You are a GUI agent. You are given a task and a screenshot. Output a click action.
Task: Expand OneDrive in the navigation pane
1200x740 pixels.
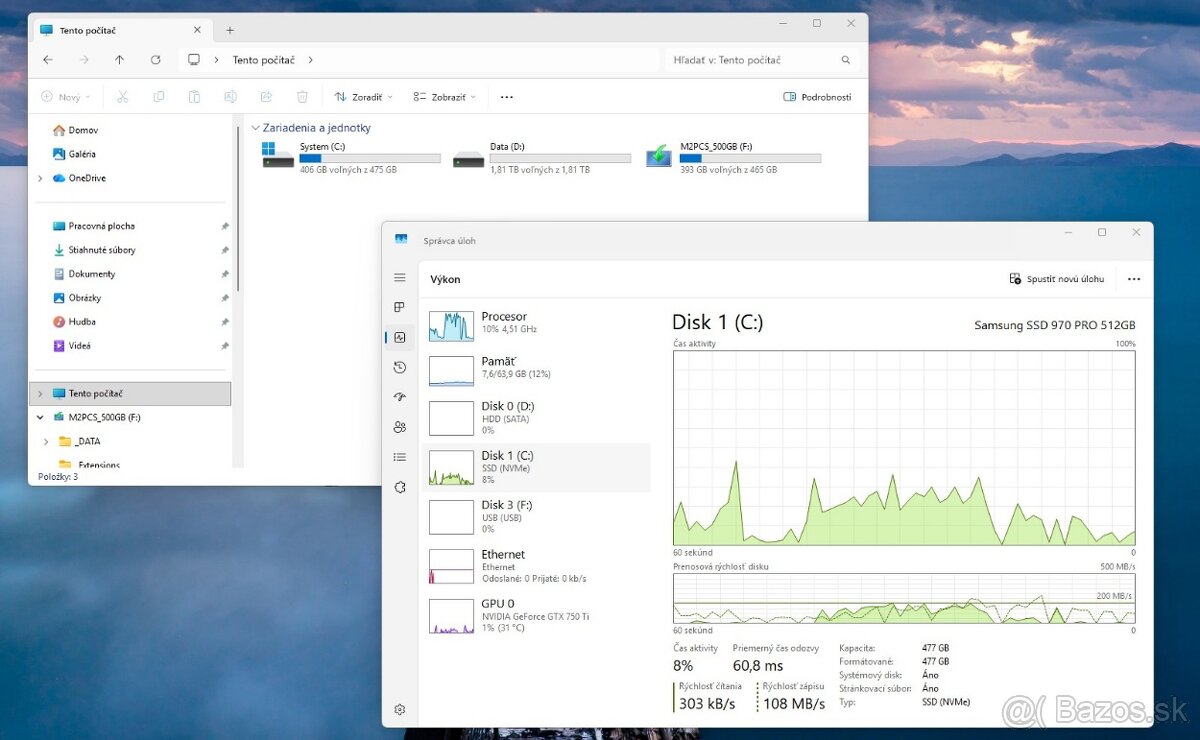pos(40,178)
